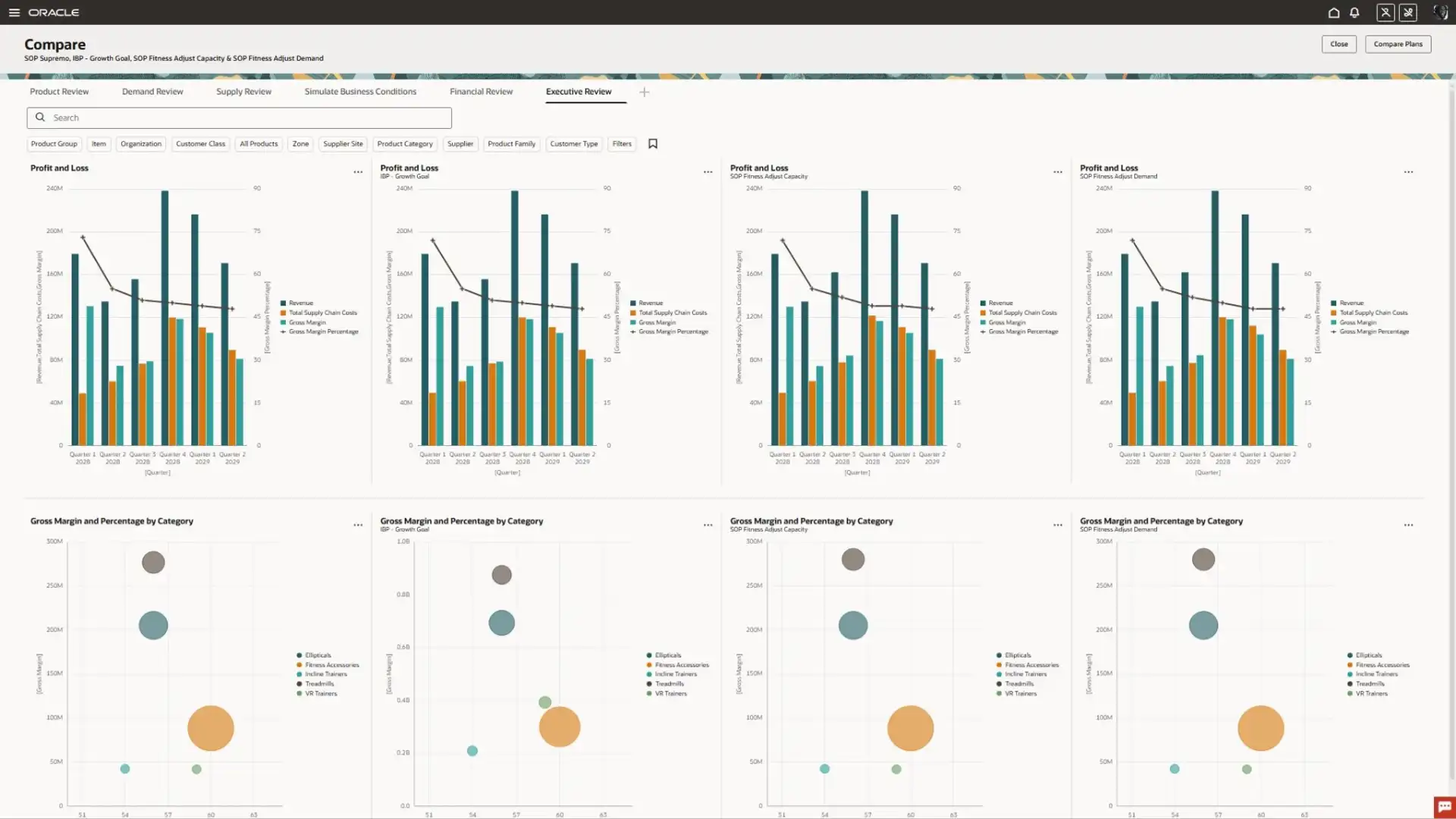Image resolution: width=1456 pixels, height=819 pixels.
Task: Click the bookmark icon beside Filters
Action: 653,144
